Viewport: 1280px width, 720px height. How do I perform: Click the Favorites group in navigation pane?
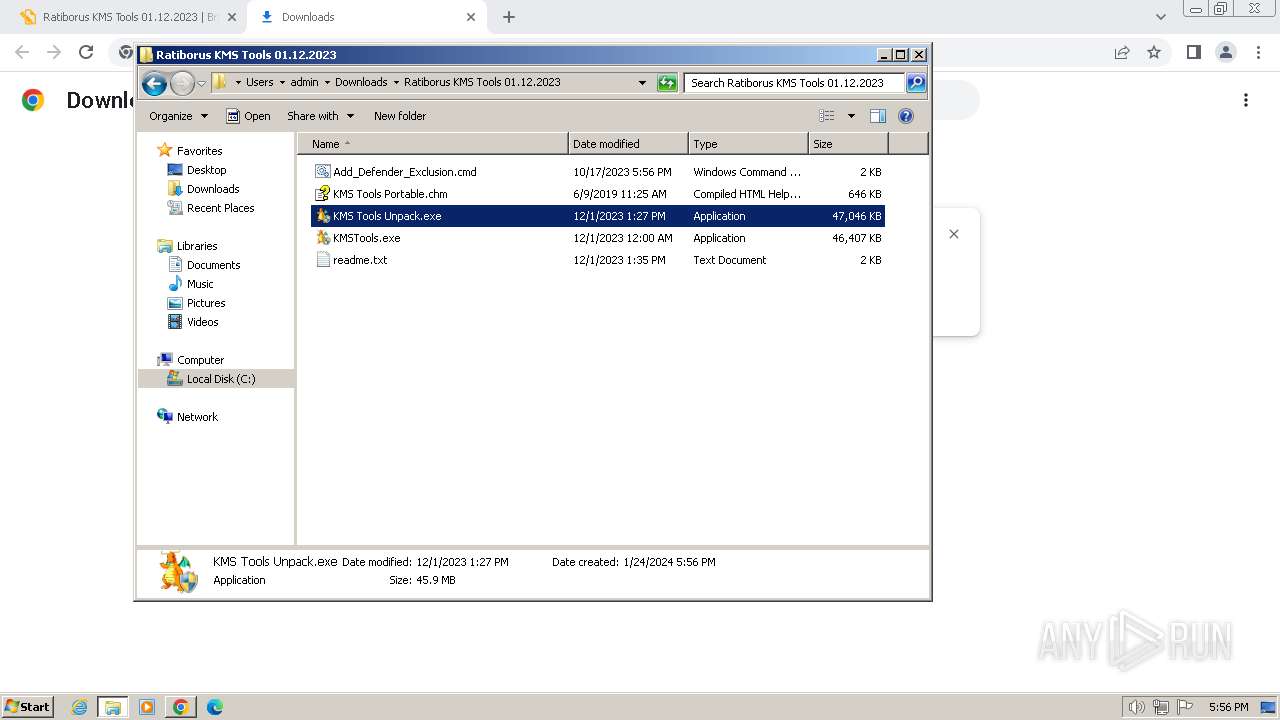point(199,151)
